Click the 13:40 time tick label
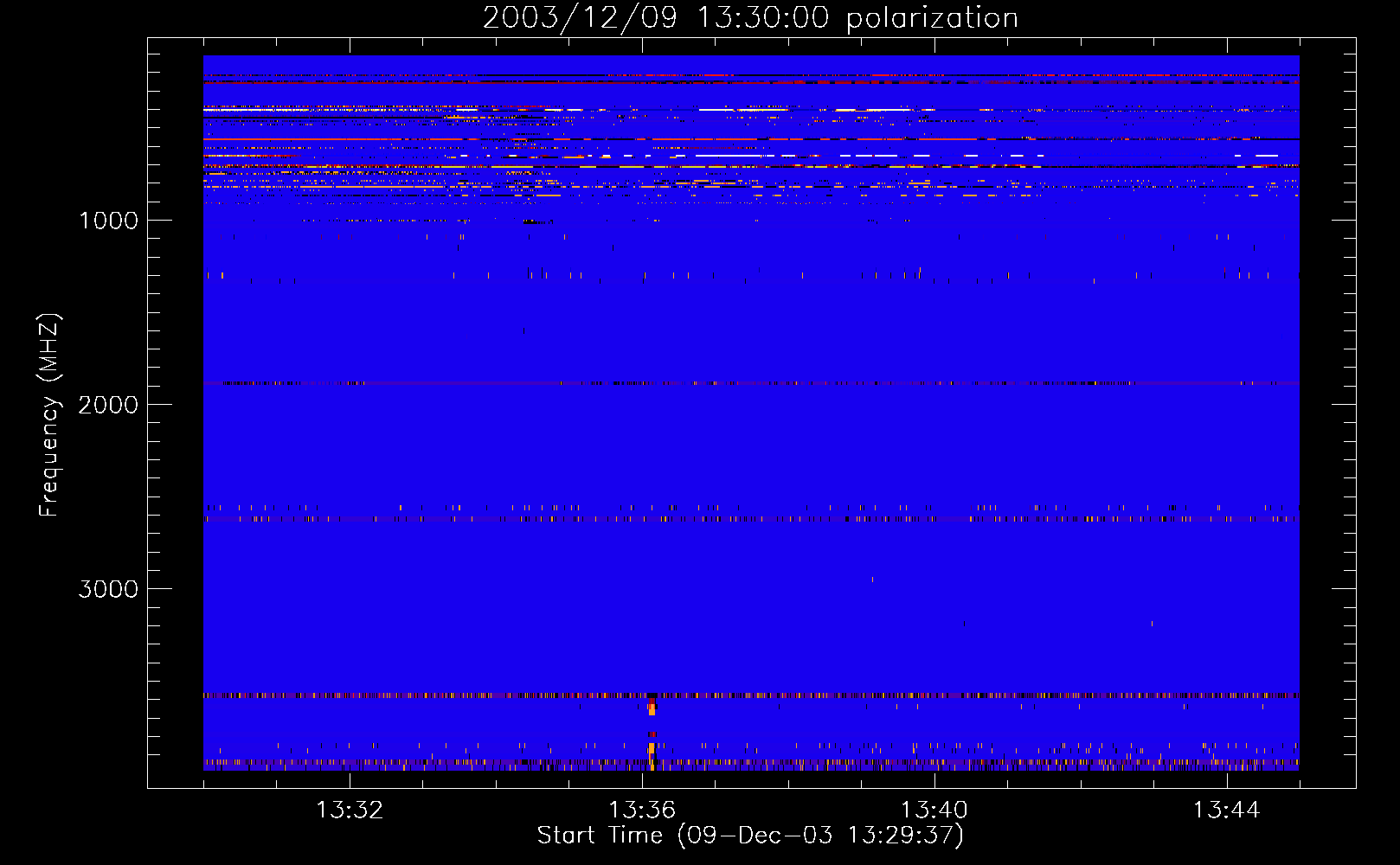1400x865 pixels. pos(934,811)
